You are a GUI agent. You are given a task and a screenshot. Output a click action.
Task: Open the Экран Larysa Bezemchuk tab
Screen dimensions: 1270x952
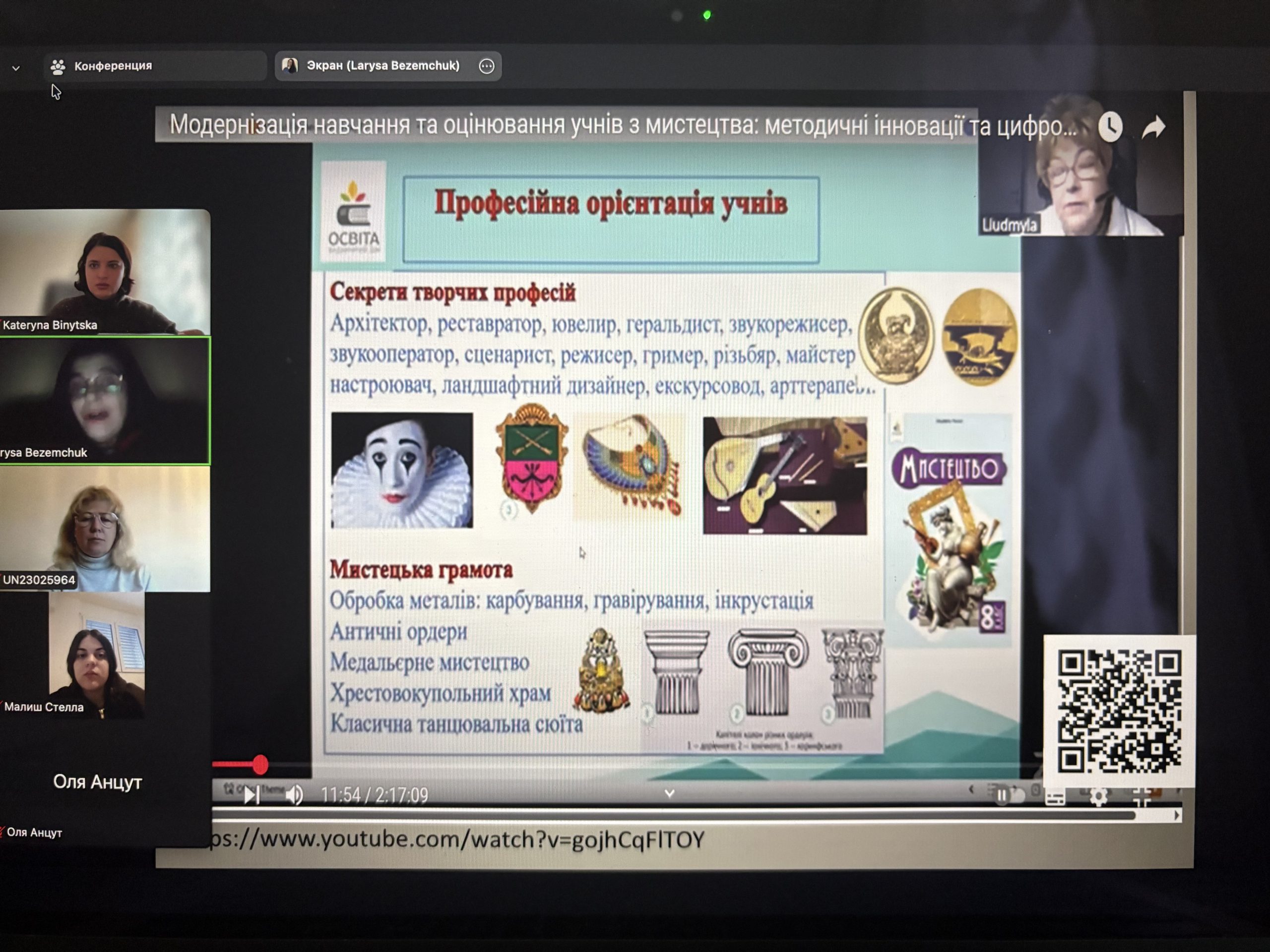[382, 66]
